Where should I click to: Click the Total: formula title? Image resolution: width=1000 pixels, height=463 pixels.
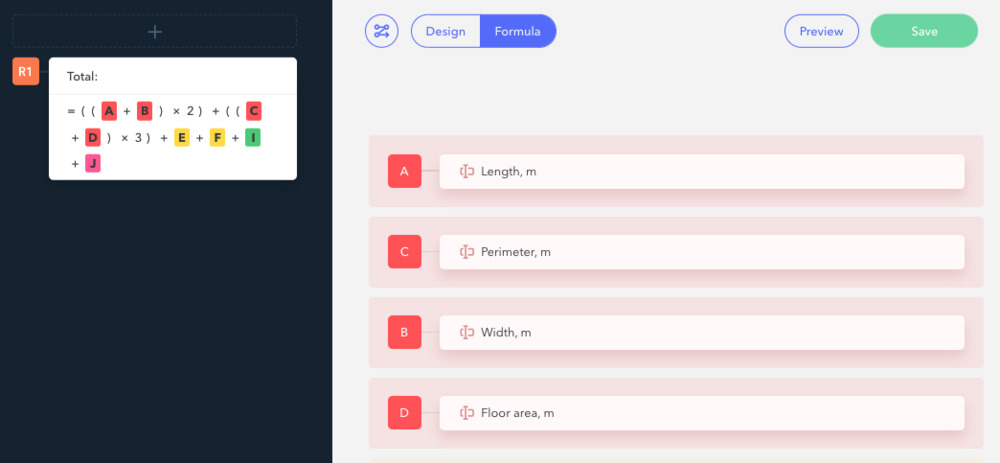click(82, 77)
